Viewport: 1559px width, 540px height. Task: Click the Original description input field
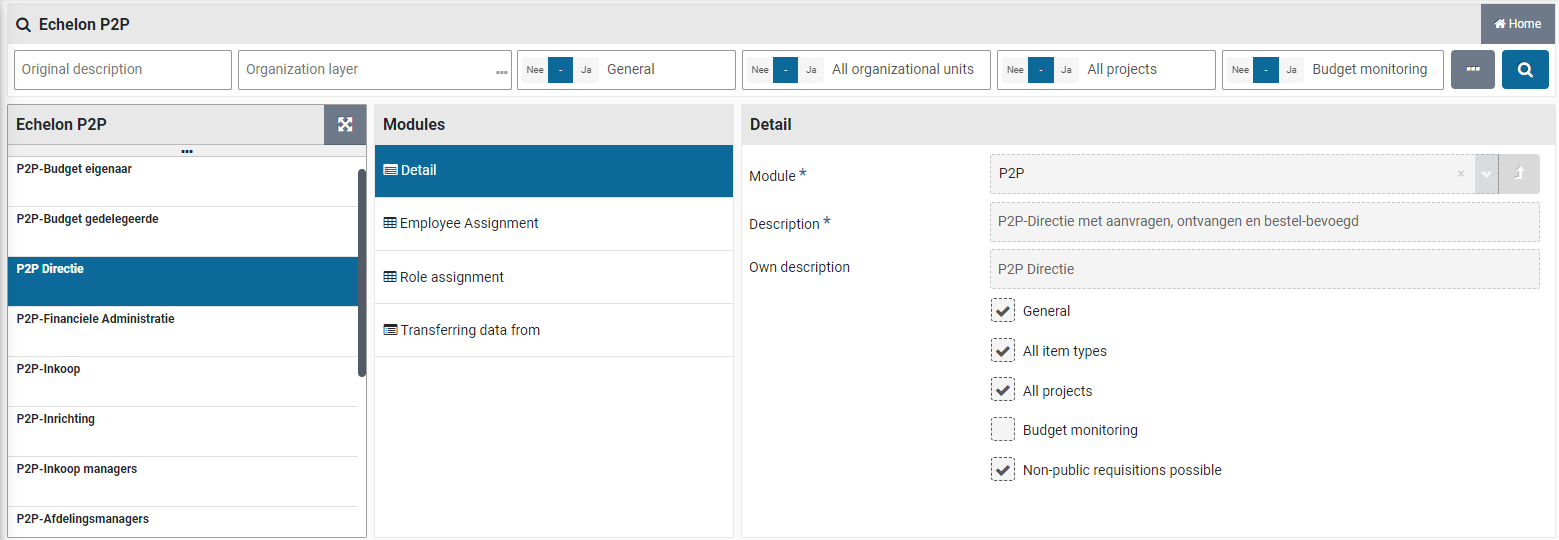pos(122,70)
